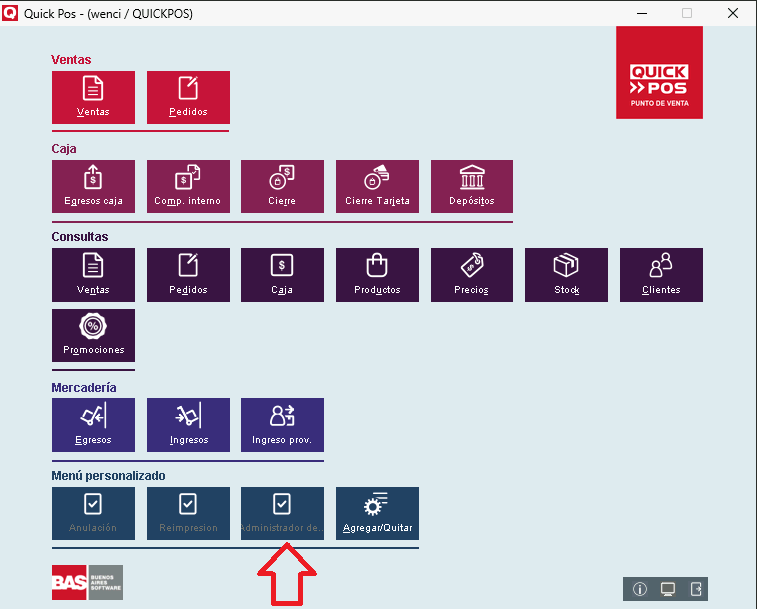The width and height of the screenshot is (757, 609).
Task: Open the Precios price tag tile
Action: (x=471, y=275)
